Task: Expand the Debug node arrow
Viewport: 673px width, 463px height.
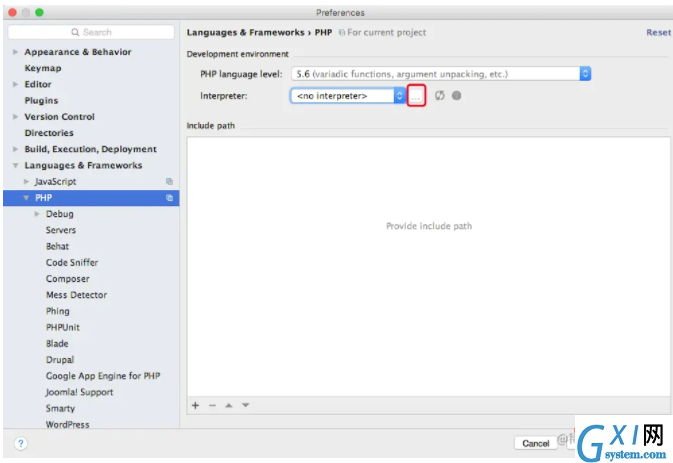Action: (37, 214)
